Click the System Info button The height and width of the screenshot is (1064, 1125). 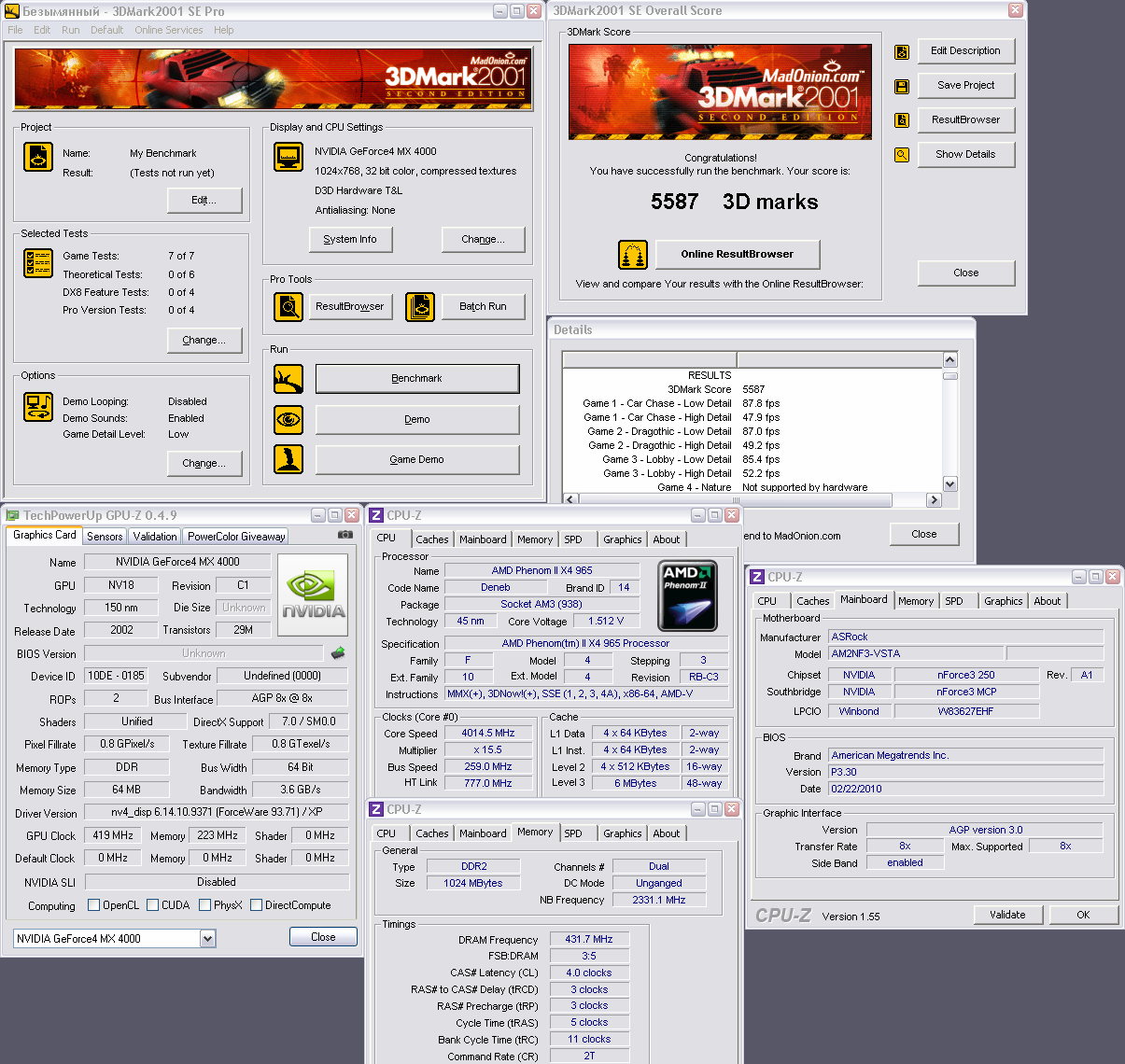pos(351,240)
